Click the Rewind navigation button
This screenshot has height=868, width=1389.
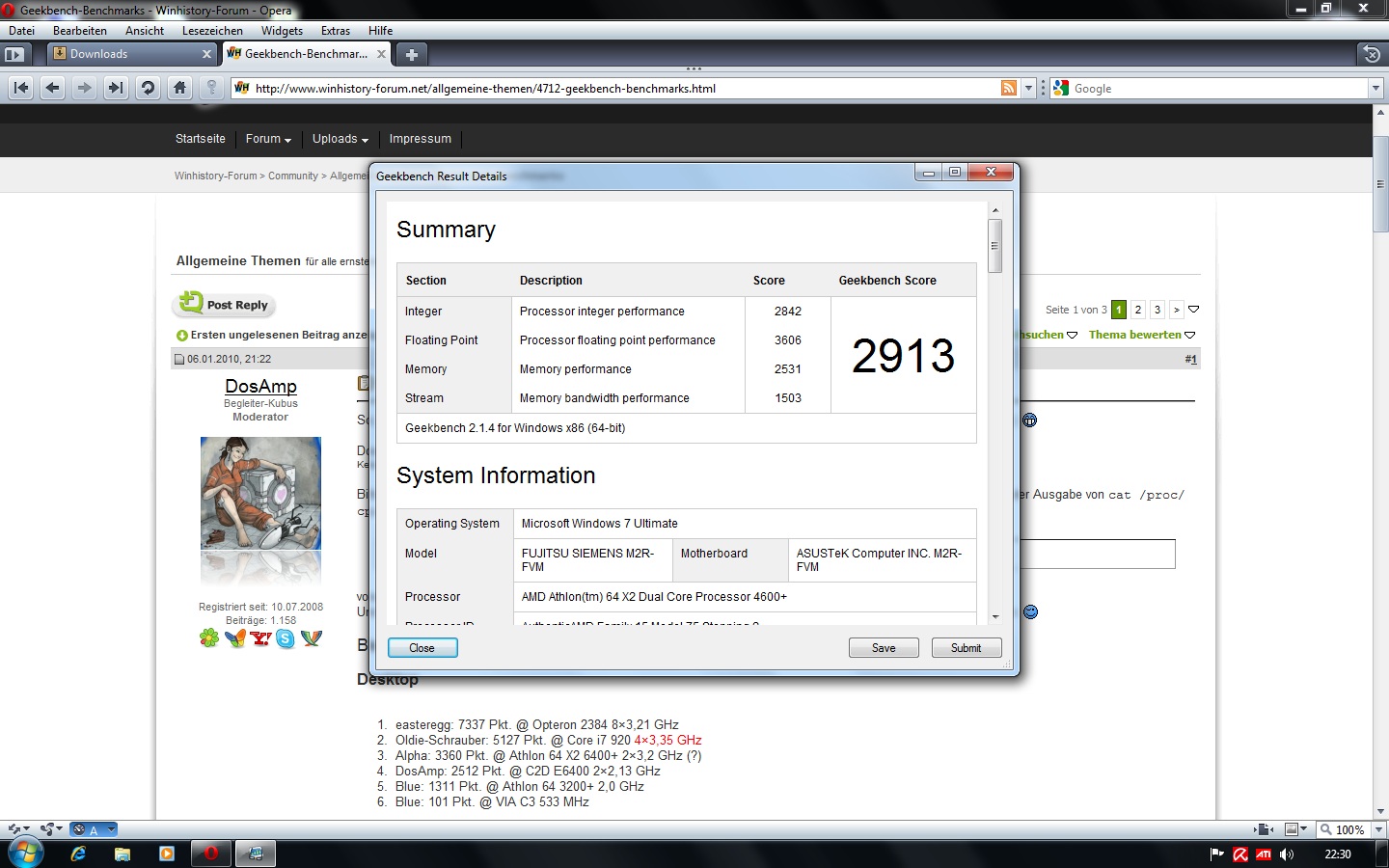coord(21,88)
